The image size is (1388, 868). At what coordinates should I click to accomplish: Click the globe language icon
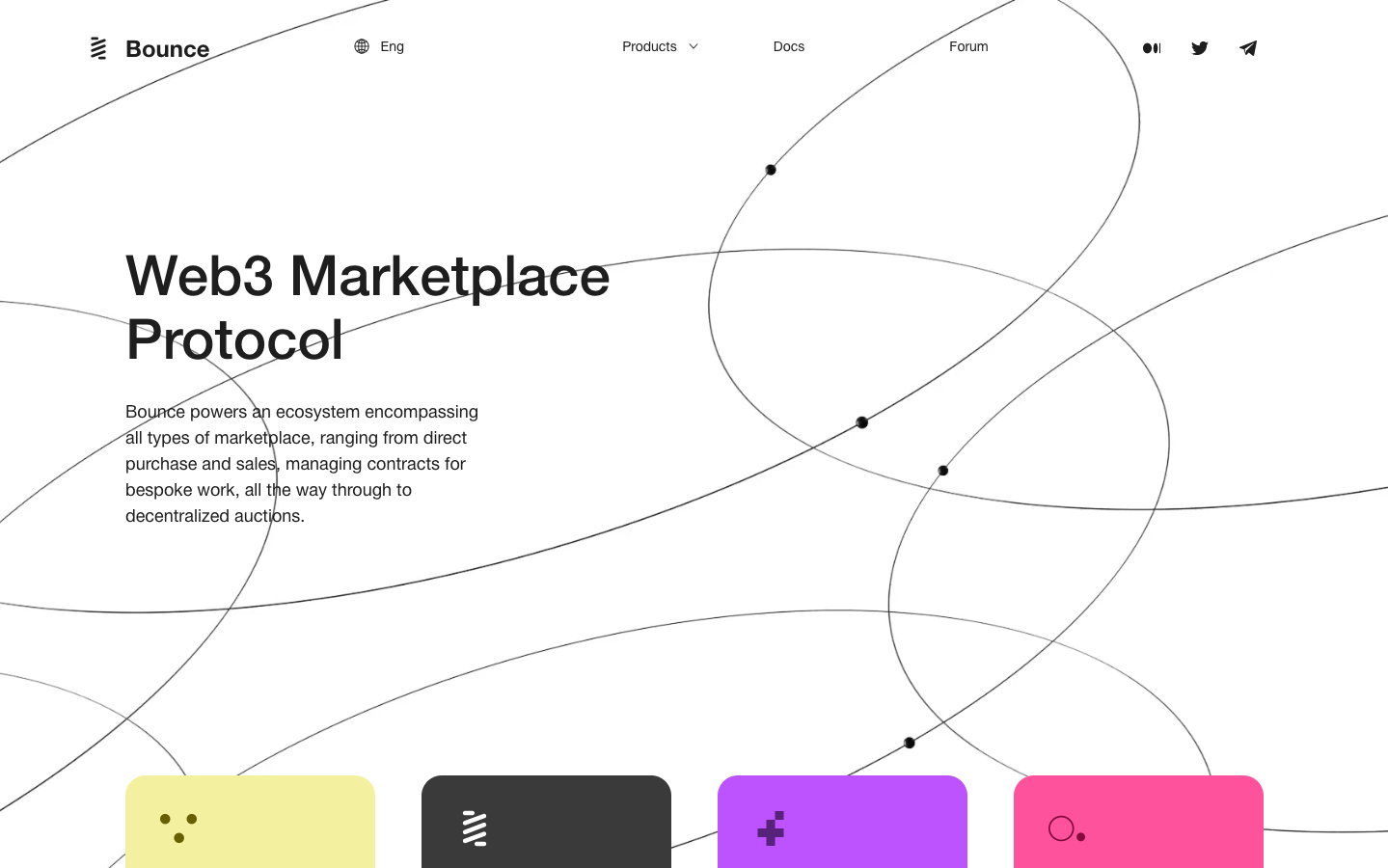tap(362, 46)
